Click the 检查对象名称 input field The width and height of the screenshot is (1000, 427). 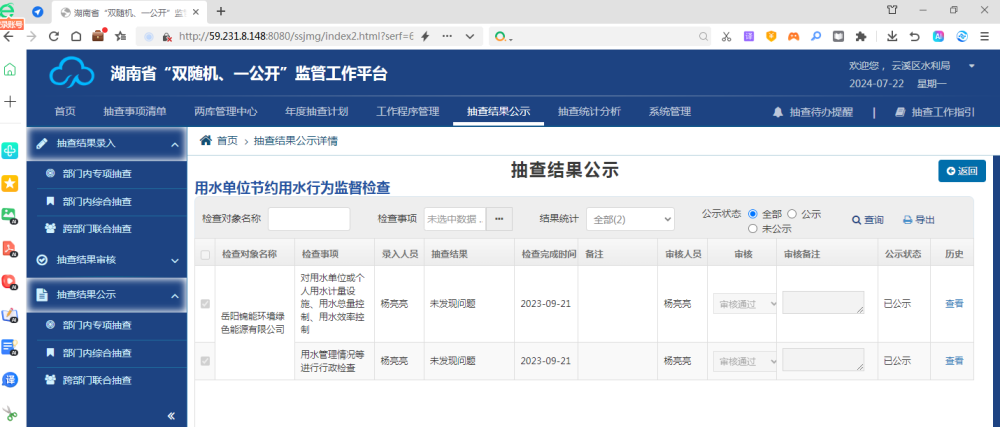309,219
